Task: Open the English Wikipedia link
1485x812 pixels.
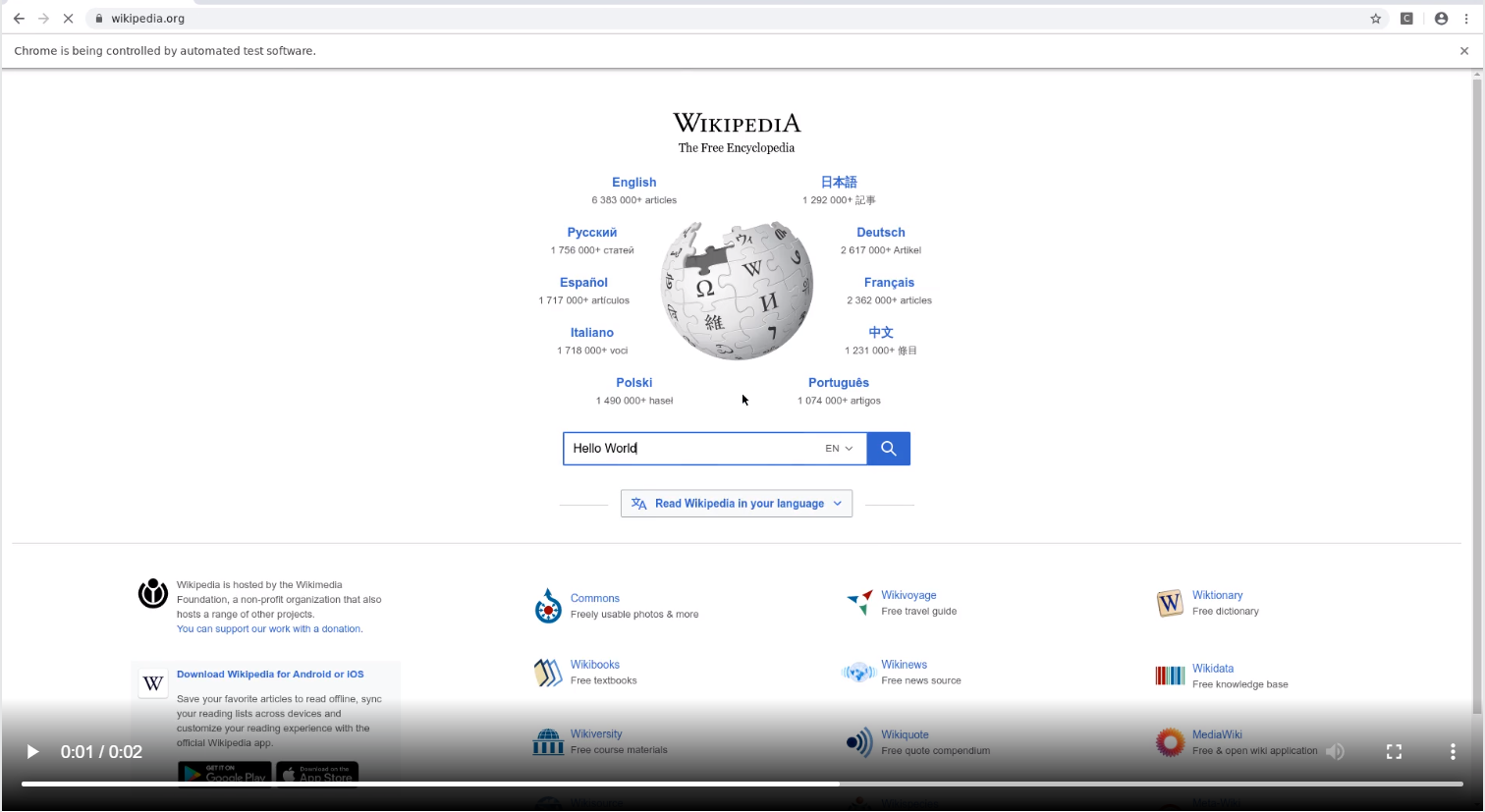Action: pyautogui.click(x=634, y=183)
